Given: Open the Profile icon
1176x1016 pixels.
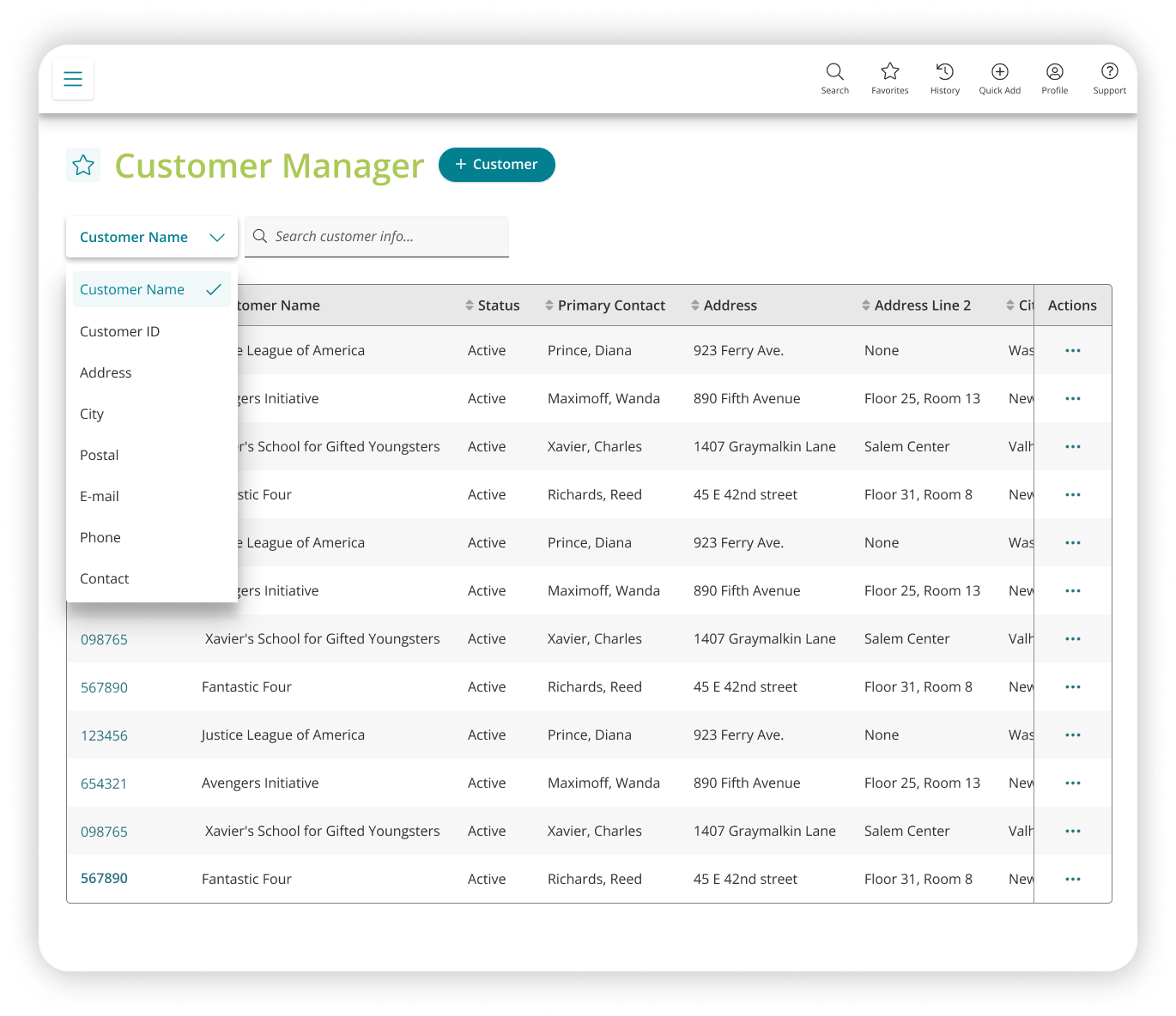Looking at the screenshot, I should 1054,71.
